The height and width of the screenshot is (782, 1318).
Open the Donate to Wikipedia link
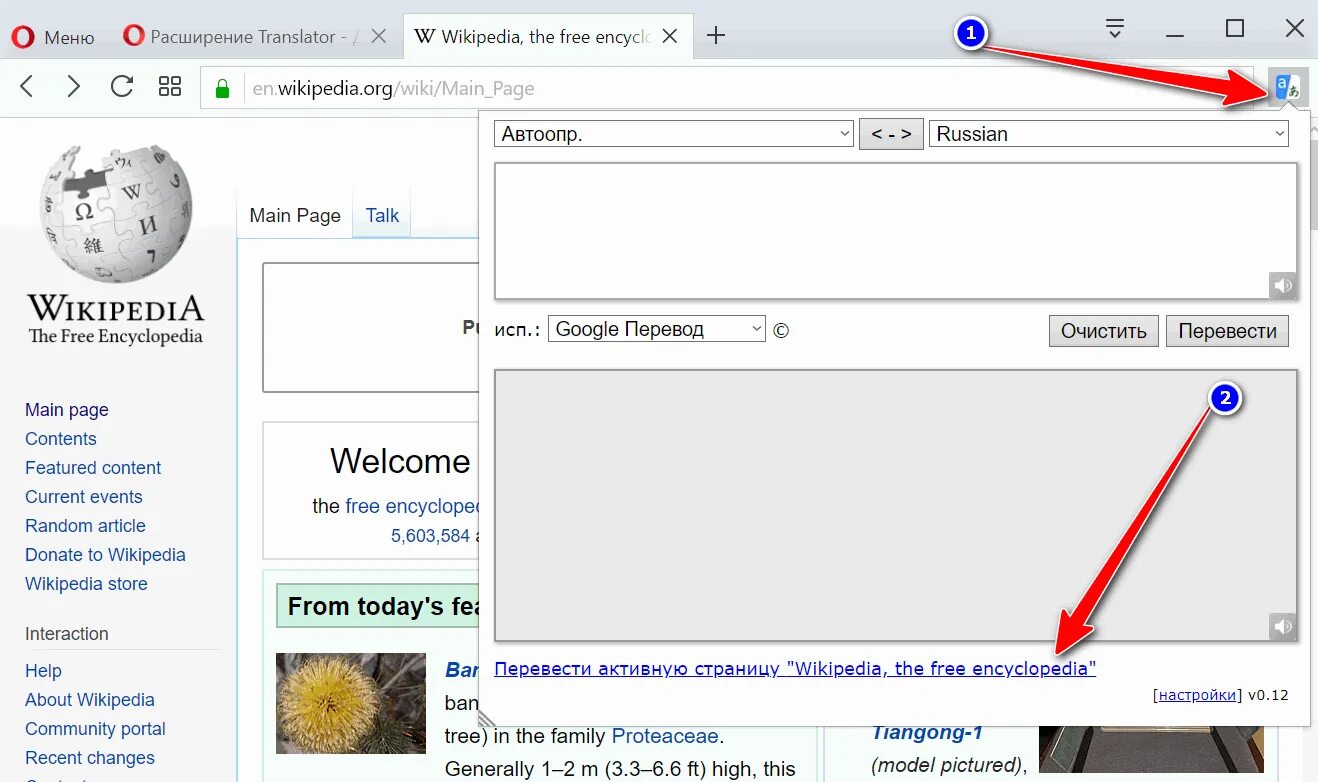105,555
